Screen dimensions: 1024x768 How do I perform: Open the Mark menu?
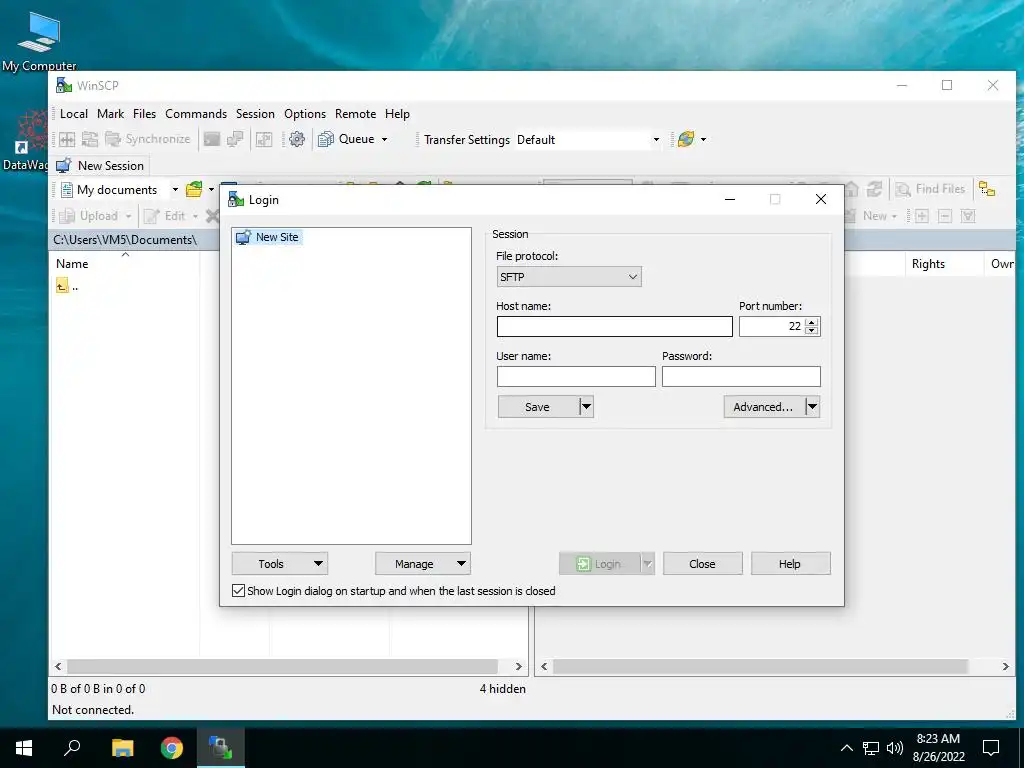[110, 114]
